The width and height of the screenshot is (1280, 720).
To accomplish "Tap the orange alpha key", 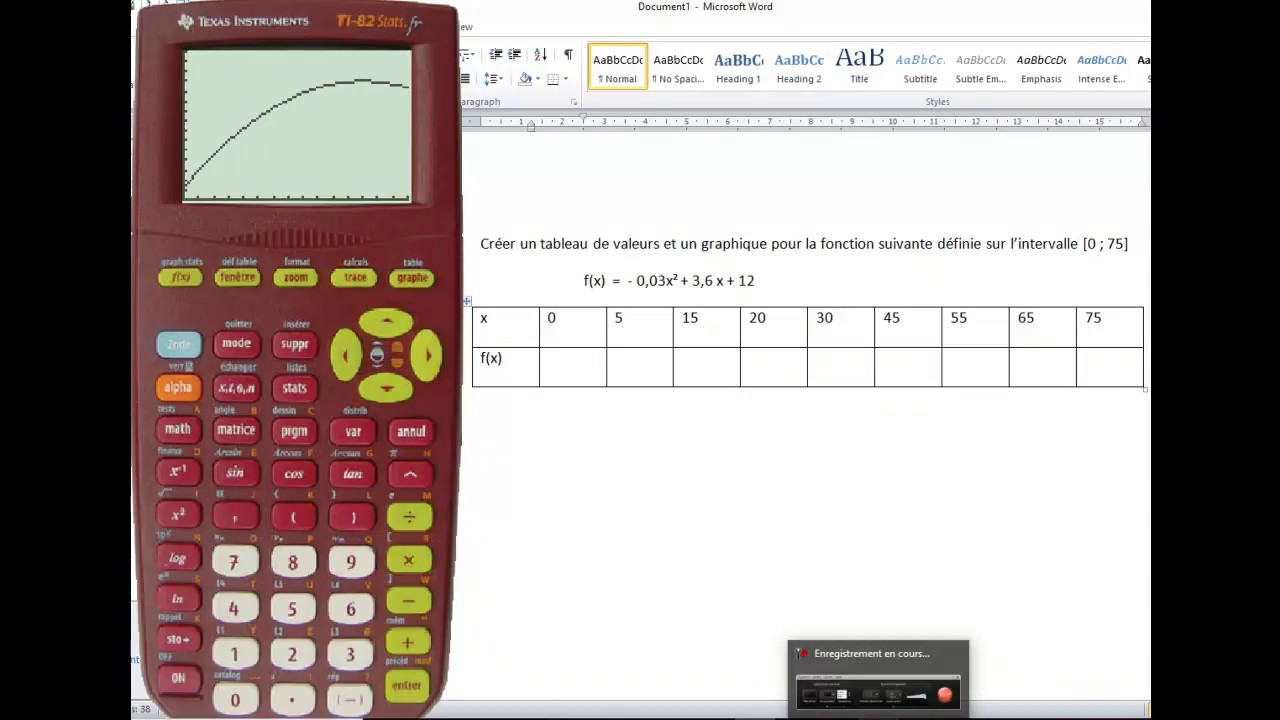I will 178,388.
